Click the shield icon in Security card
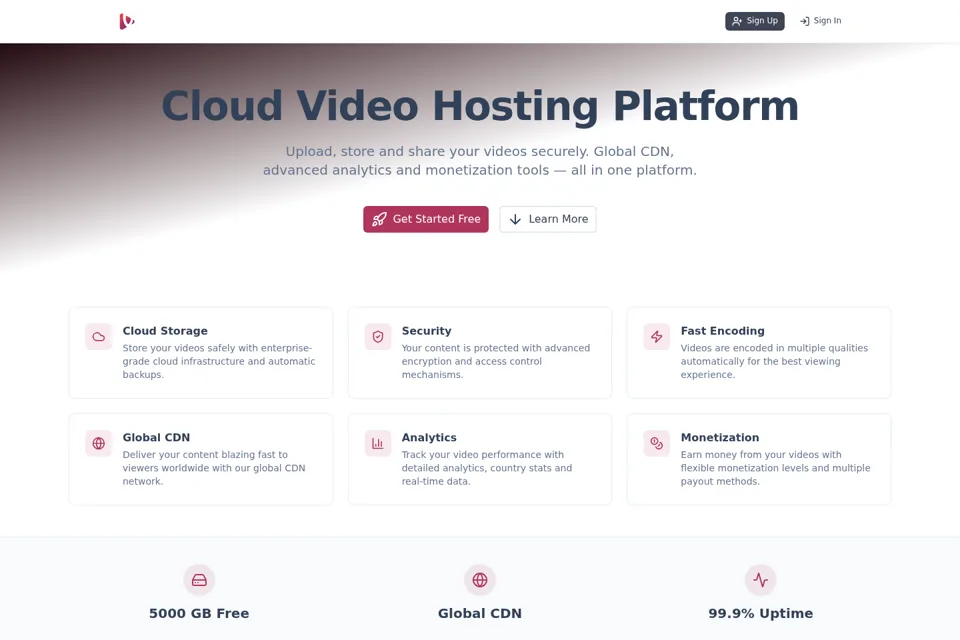Image resolution: width=960 pixels, height=640 pixels. (x=378, y=337)
